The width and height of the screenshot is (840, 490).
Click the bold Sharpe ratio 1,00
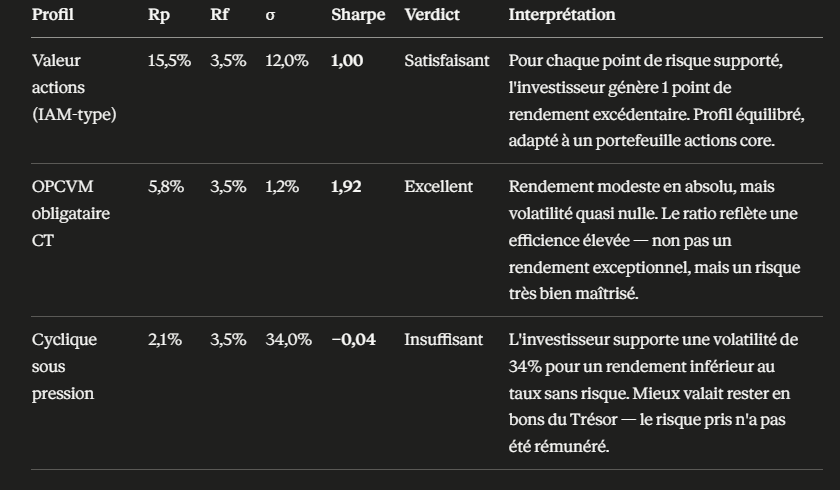pos(347,61)
